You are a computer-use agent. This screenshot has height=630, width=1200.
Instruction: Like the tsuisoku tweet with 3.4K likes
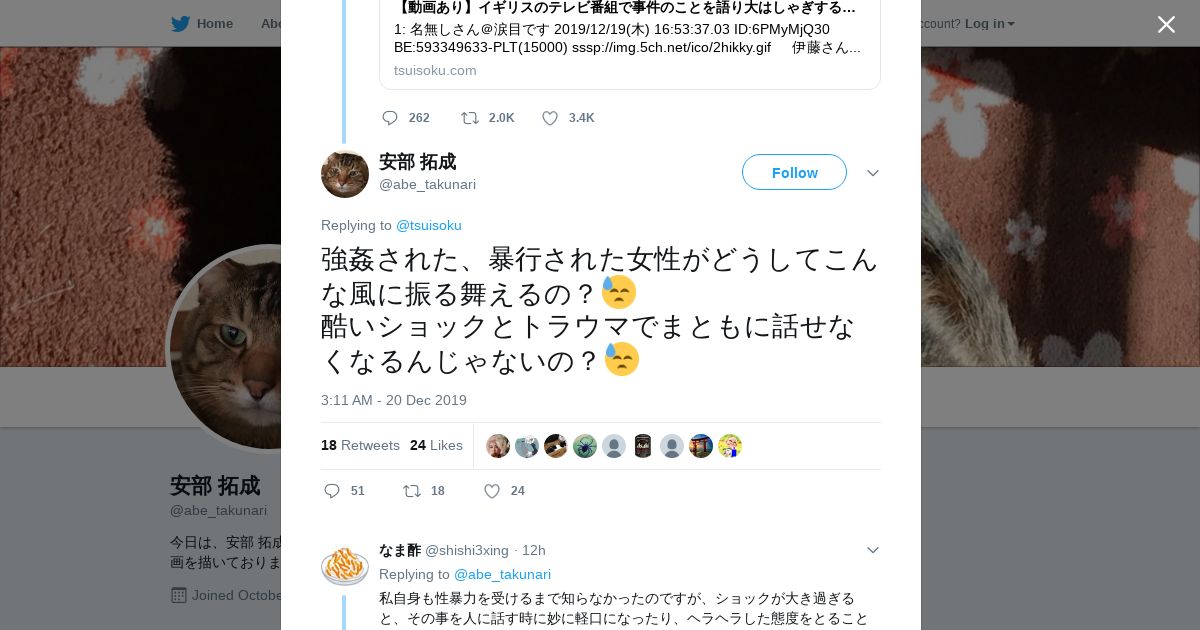pyautogui.click(x=550, y=118)
